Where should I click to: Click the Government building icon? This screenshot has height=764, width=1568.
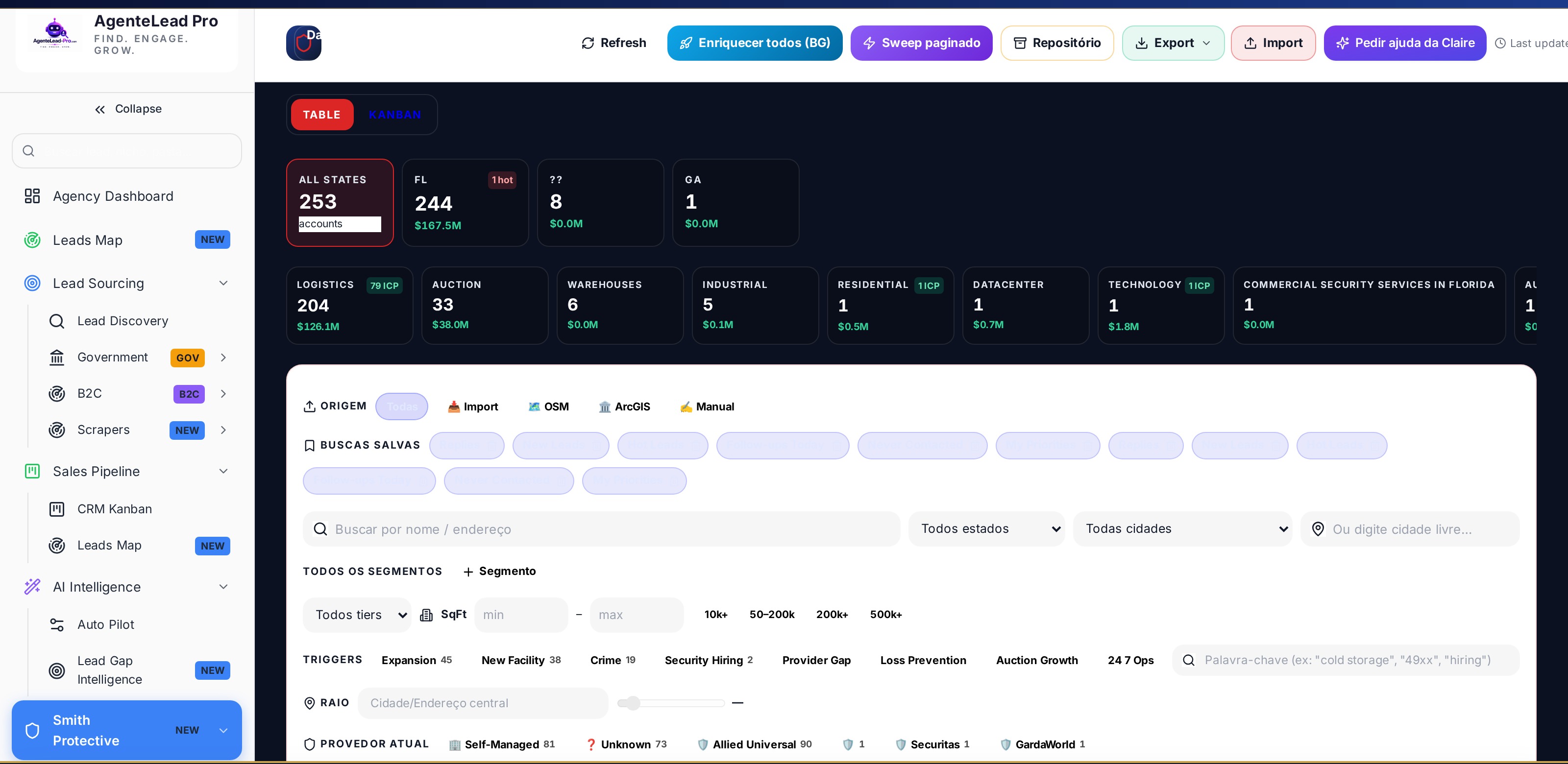(x=57, y=358)
